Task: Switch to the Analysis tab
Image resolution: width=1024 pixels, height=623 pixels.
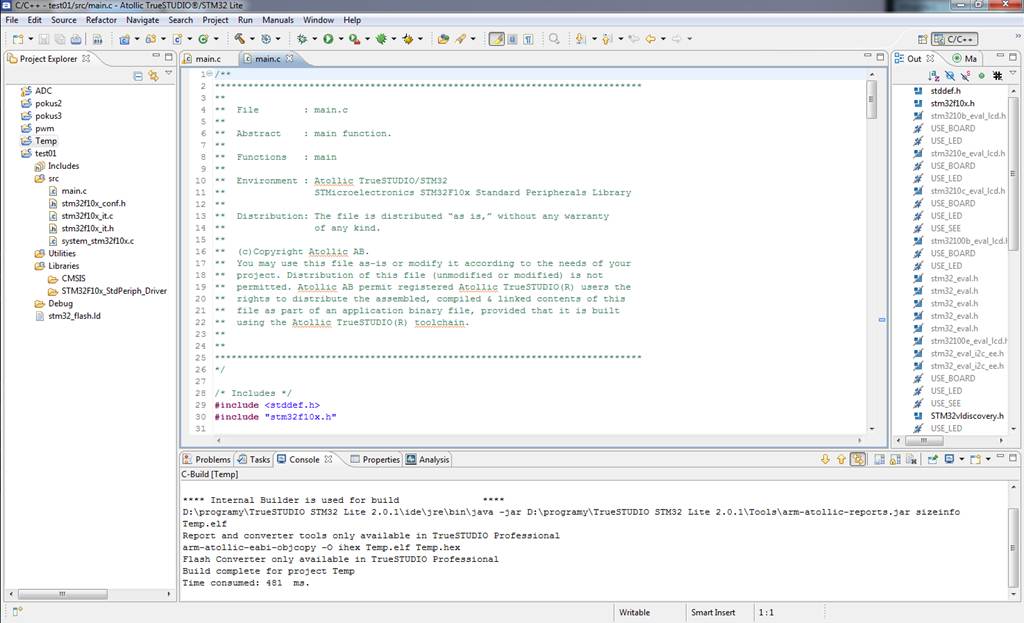Action: pyautogui.click(x=428, y=460)
